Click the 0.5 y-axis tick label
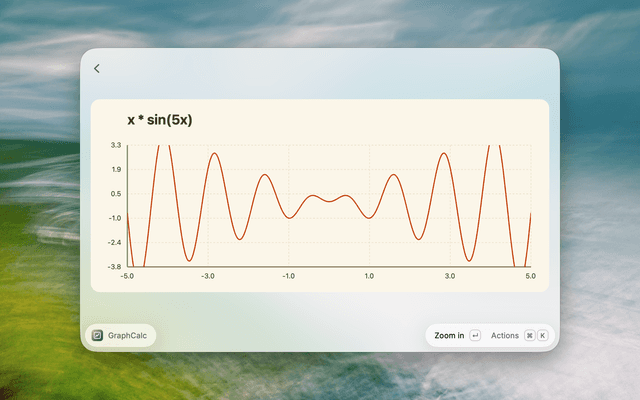The height and width of the screenshot is (400, 640). tap(116, 194)
